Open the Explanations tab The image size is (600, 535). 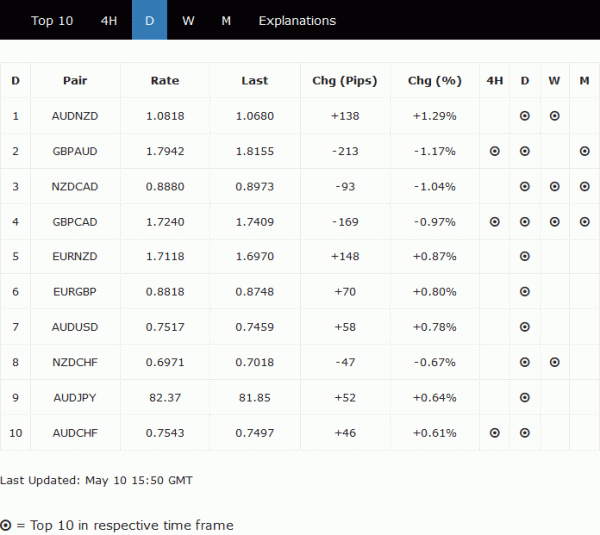[297, 20]
